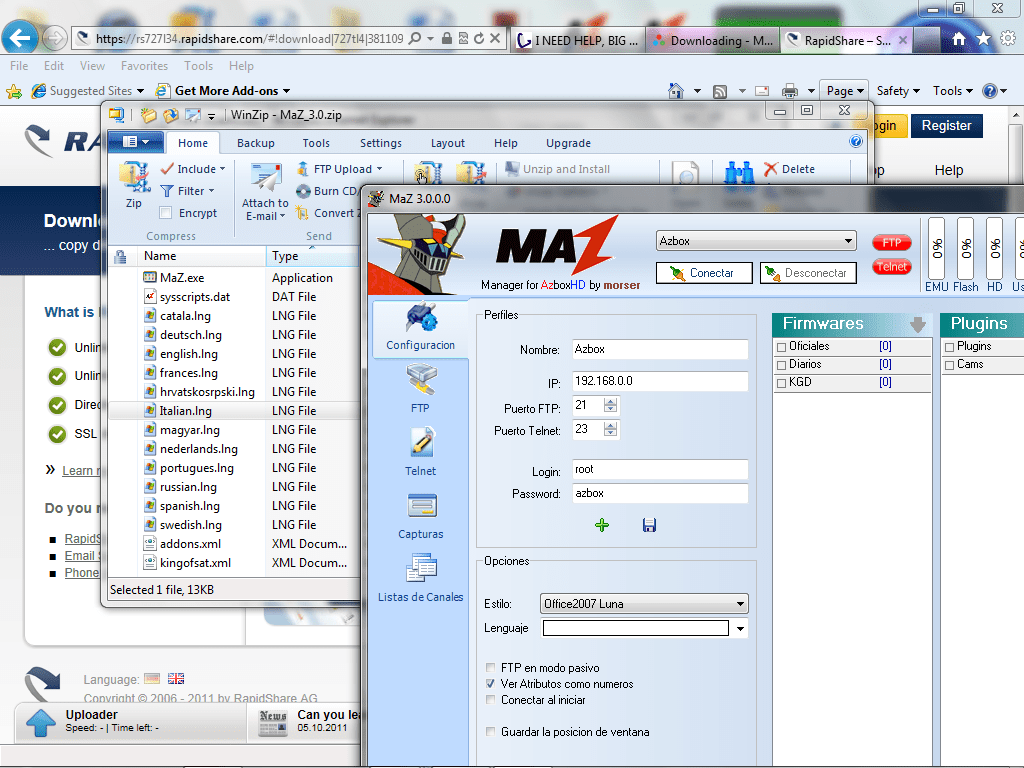
Task: Click the green plus add-profile icon
Action: (602, 525)
